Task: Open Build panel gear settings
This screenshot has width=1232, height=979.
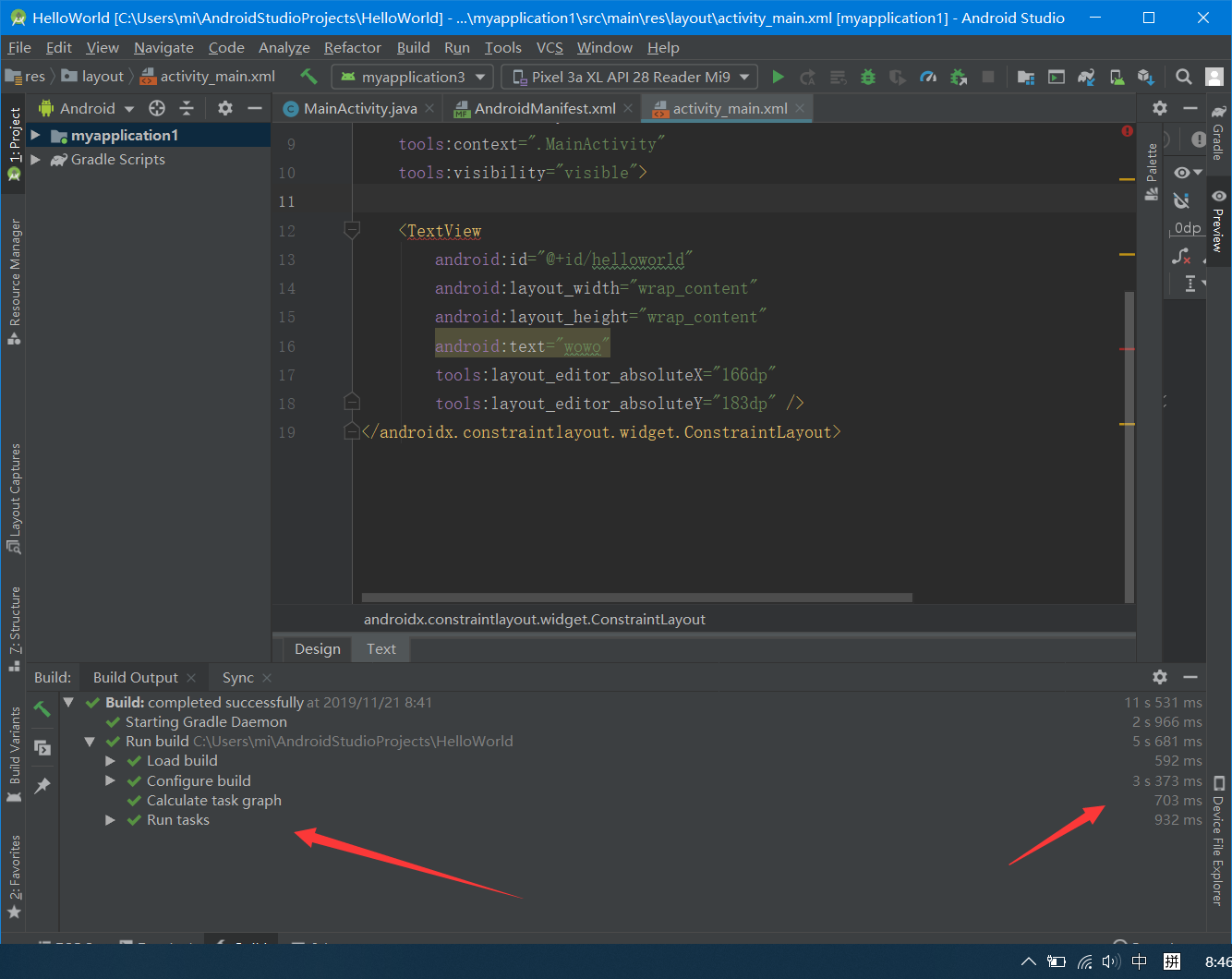Action: [1160, 677]
